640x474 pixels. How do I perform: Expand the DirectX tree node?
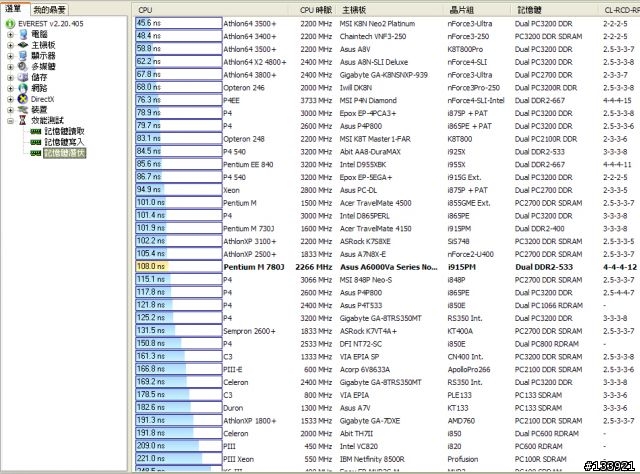coord(11,99)
